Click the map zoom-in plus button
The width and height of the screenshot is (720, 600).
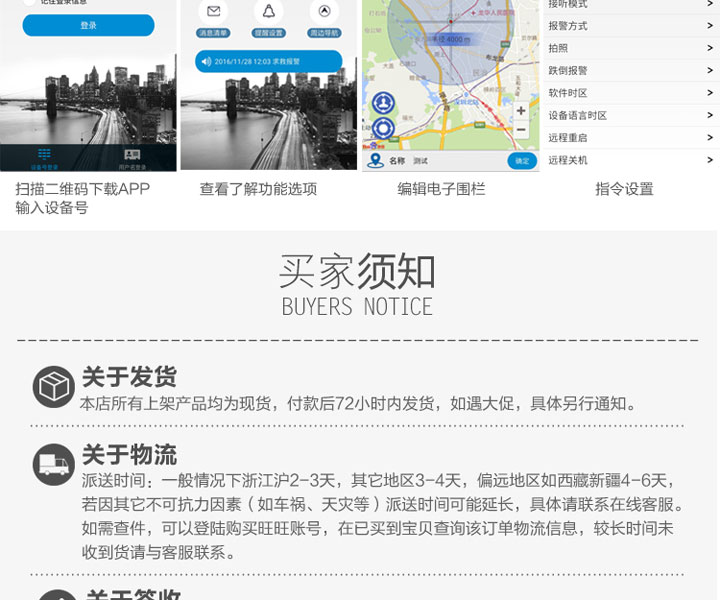pos(521,111)
